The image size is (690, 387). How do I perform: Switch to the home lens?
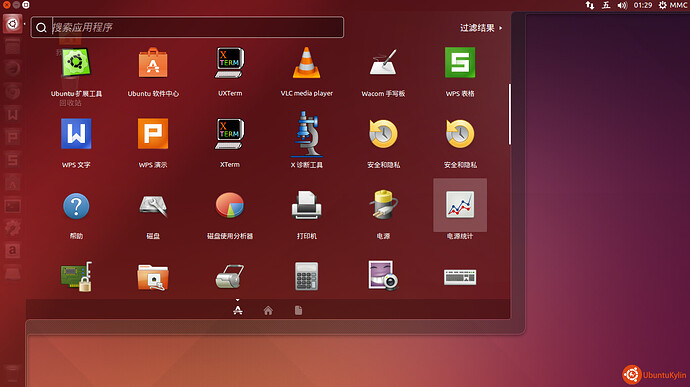coord(268,310)
